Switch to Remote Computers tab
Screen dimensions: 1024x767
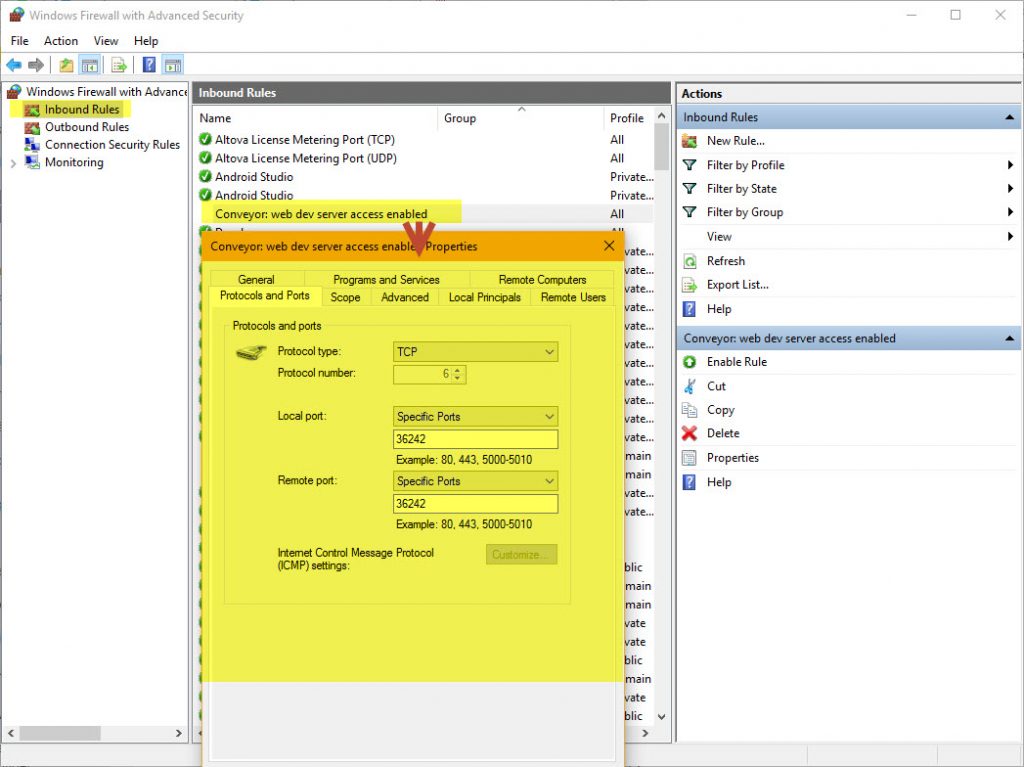pos(542,280)
